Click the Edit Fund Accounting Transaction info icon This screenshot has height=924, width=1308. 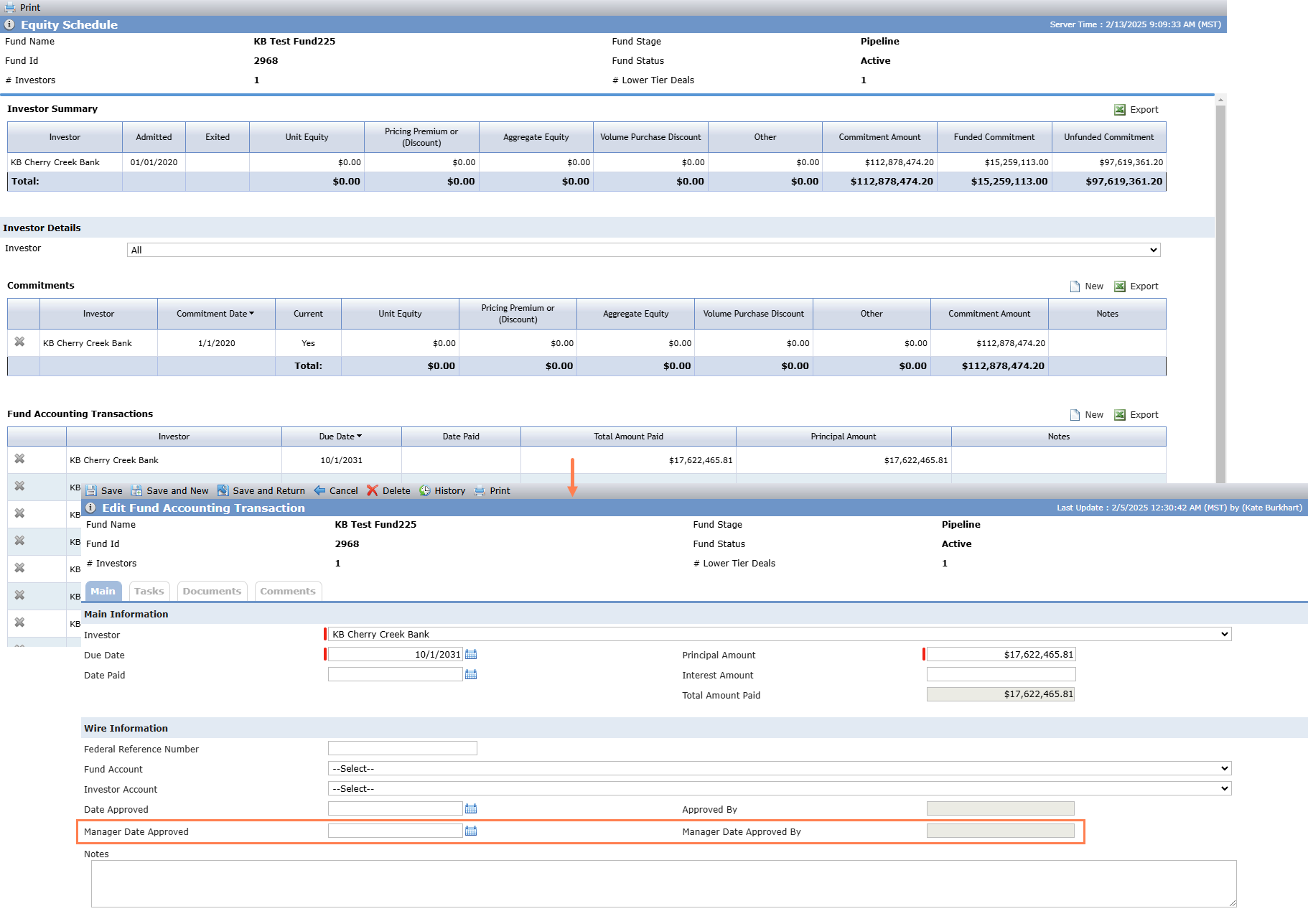coord(90,508)
